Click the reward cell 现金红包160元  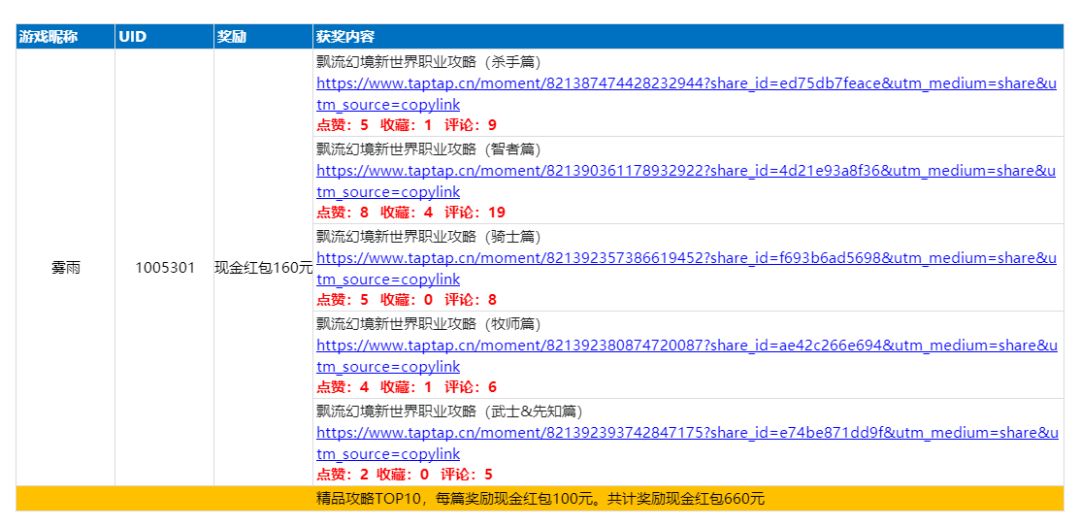coord(263,268)
